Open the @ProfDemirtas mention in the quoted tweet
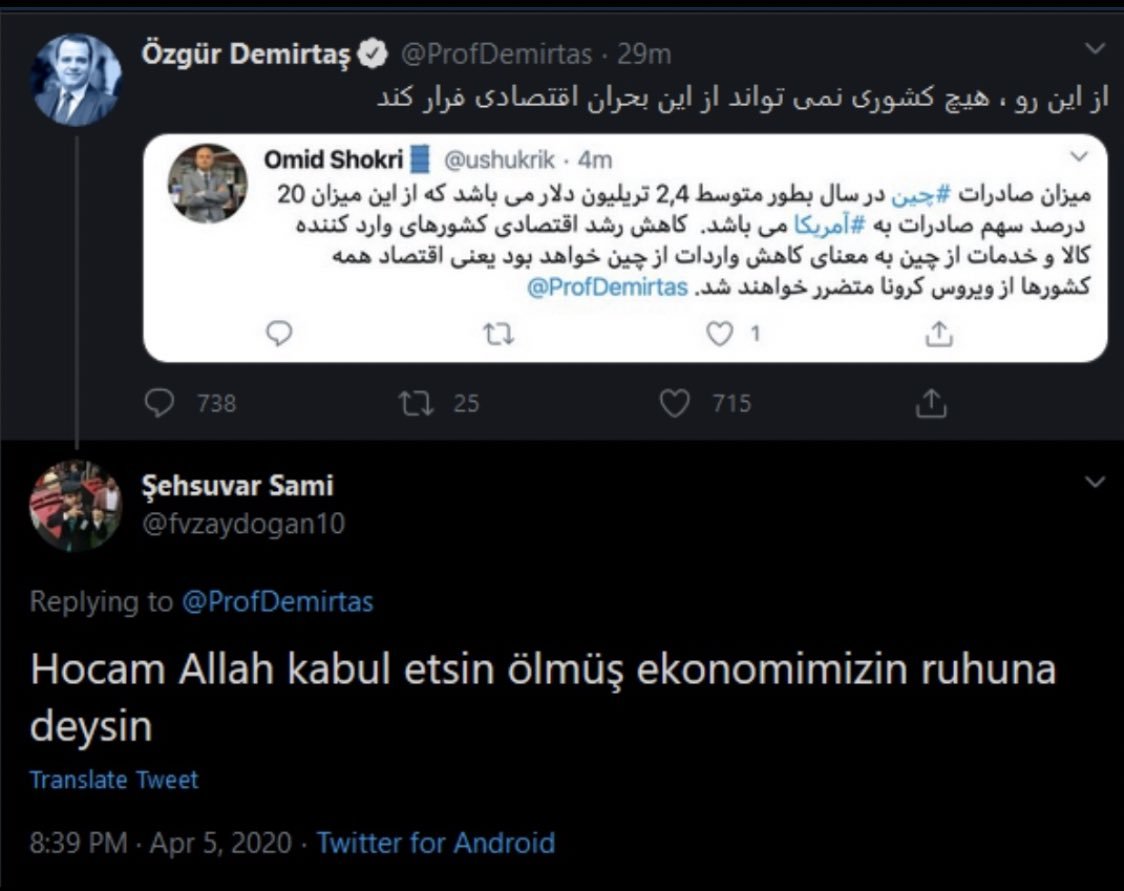Viewport: 1124px width, 891px height. (x=608, y=287)
